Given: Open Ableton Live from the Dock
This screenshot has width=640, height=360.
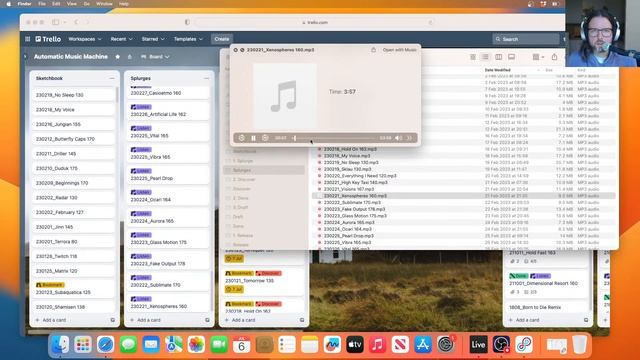Looking at the screenshot, I should point(478,345).
